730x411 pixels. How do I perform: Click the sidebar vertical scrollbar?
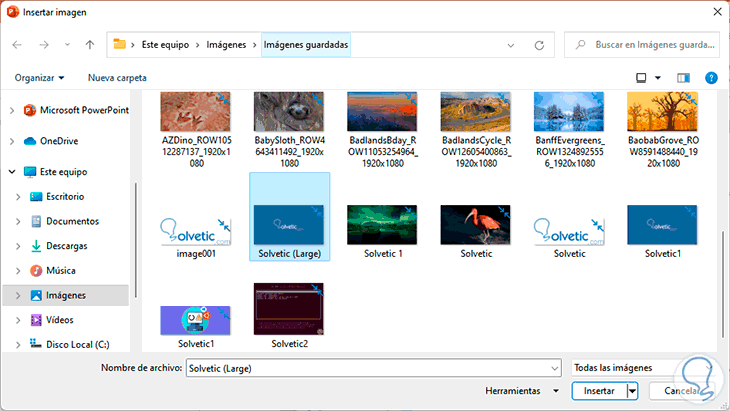pyautogui.click(x=135, y=240)
